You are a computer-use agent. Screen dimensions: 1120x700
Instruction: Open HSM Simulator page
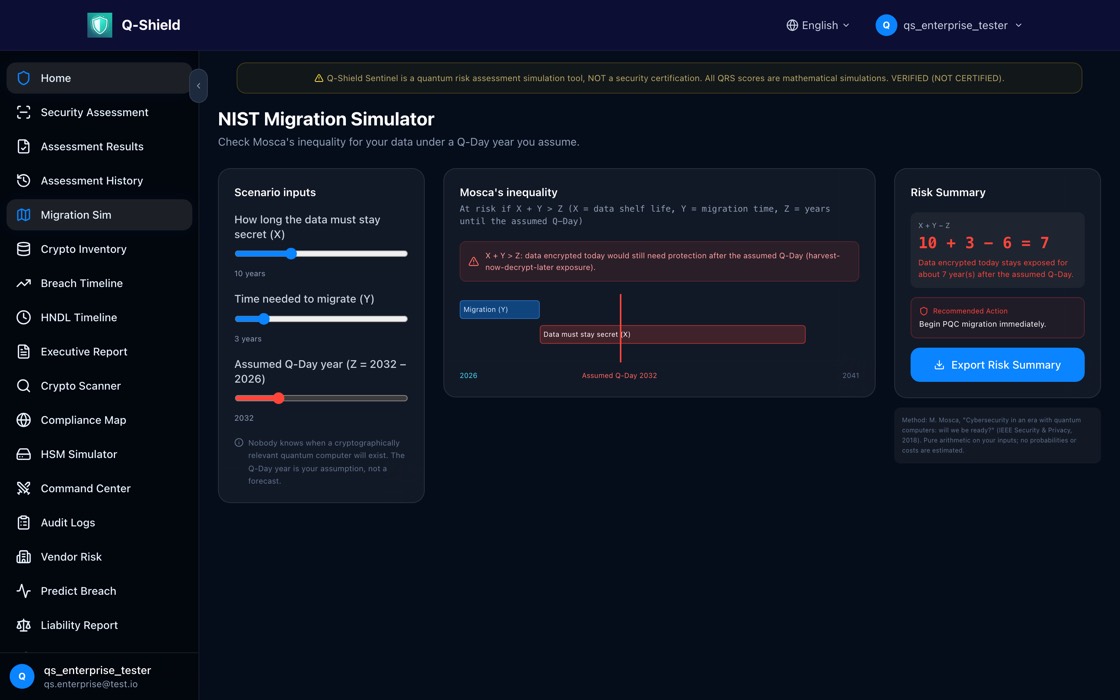[x=99, y=454]
